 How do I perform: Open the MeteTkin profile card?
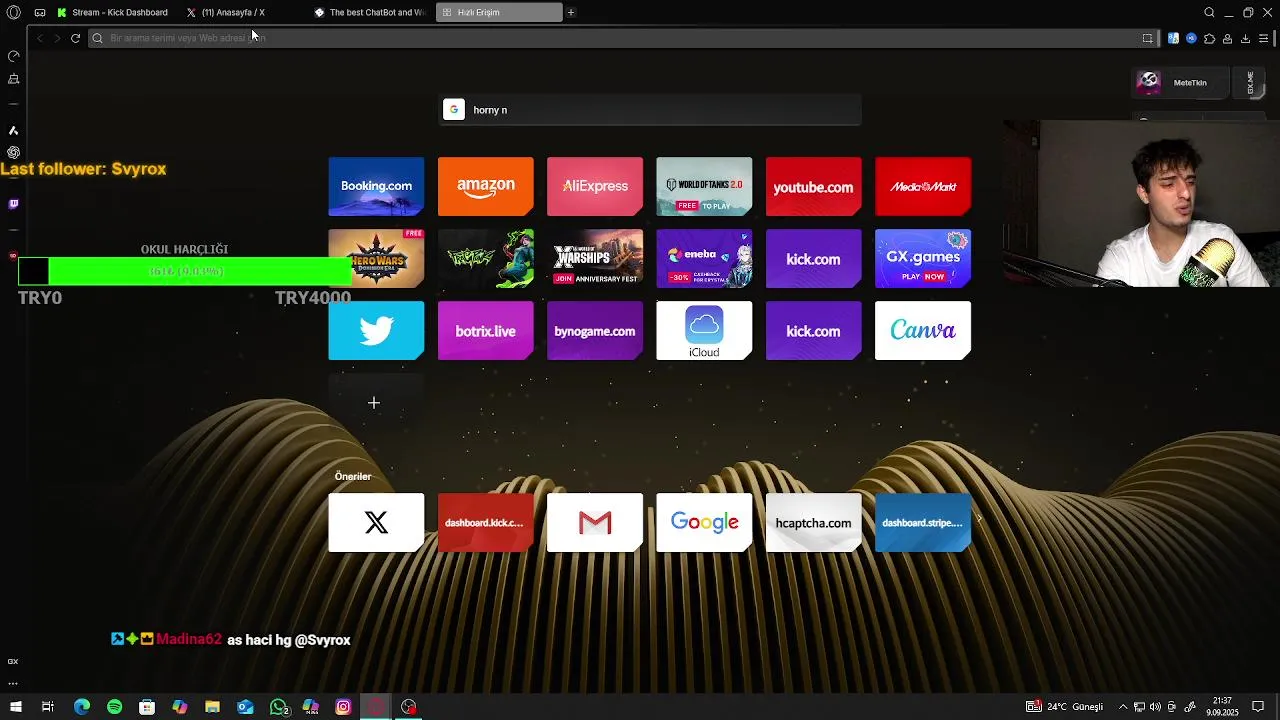pyautogui.click(x=1181, y=83)
